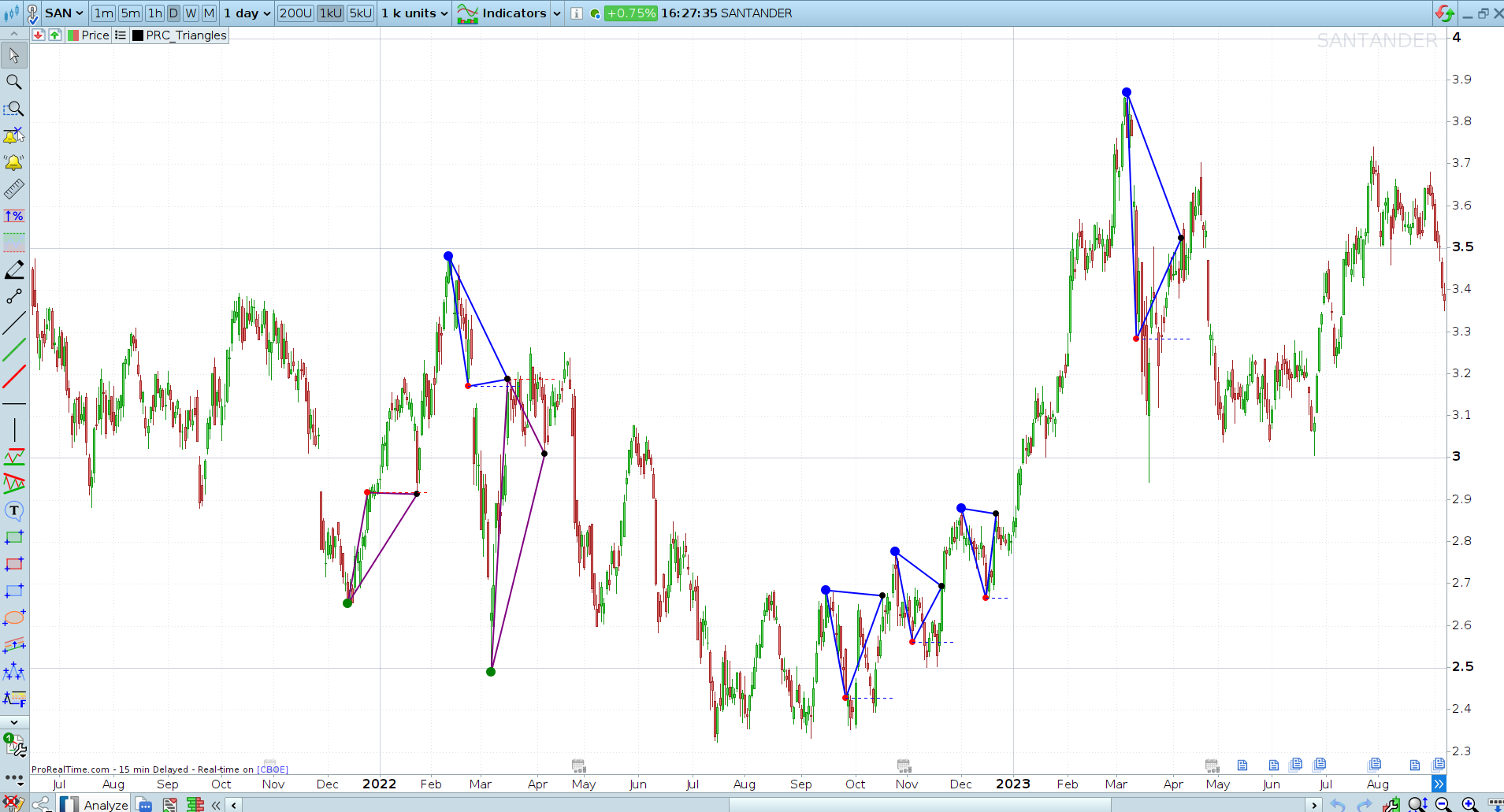The width and height of the screenshot is (1504, 812).
Task: Click the green brick order book icon
Action: click(x=195, y=804)
